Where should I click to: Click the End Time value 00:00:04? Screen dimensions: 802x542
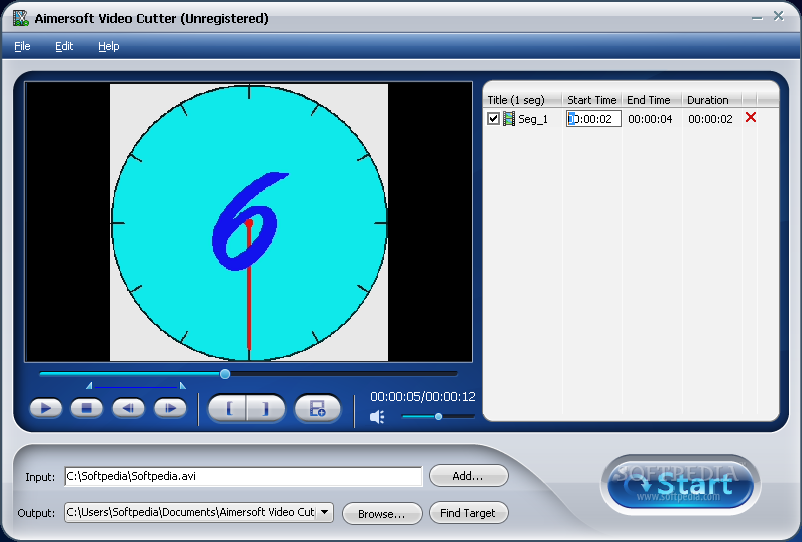650,119
